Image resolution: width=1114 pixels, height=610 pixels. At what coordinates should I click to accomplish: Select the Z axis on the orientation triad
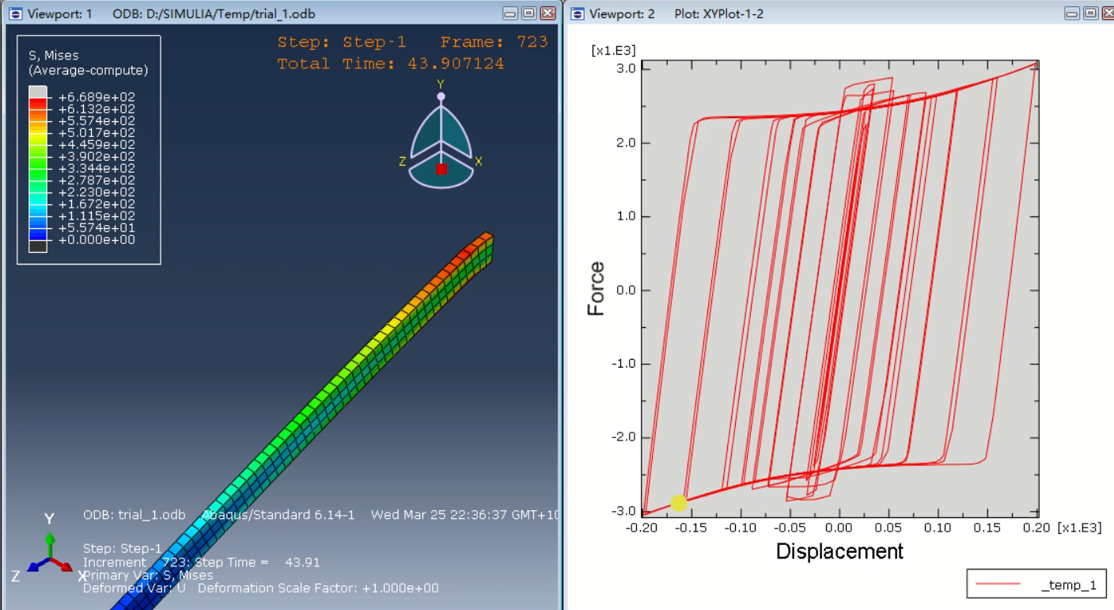click(x=403, y=160)
